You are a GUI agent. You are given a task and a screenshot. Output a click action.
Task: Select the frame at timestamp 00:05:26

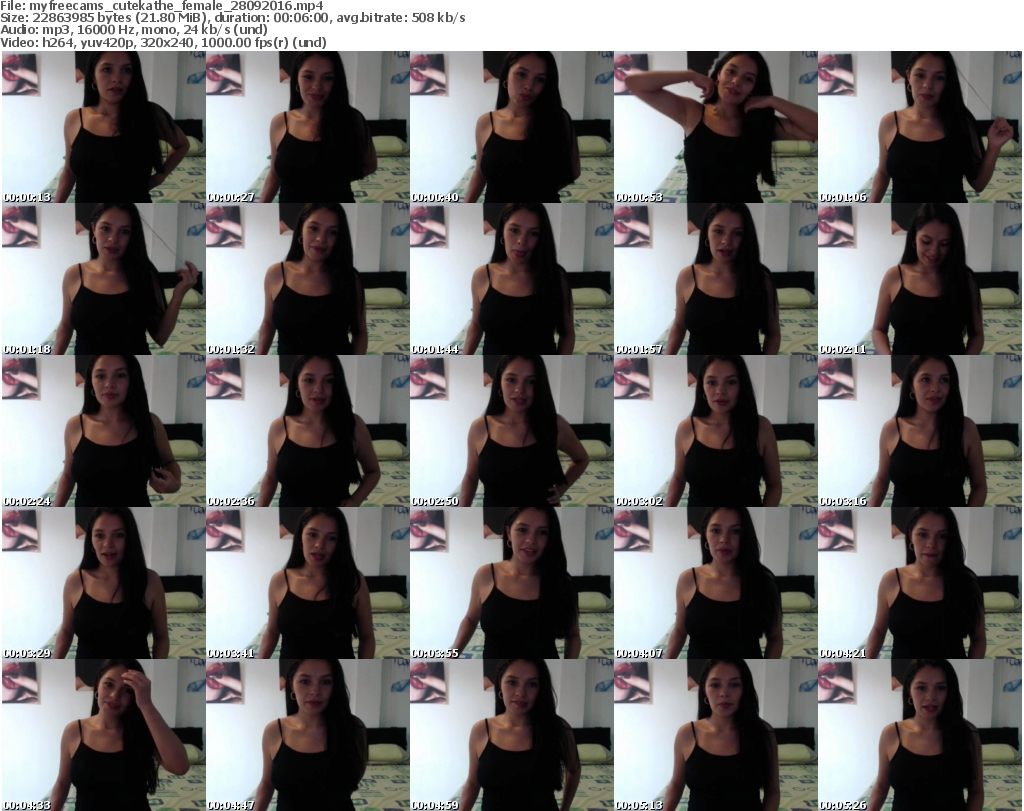tap(920, 735)
